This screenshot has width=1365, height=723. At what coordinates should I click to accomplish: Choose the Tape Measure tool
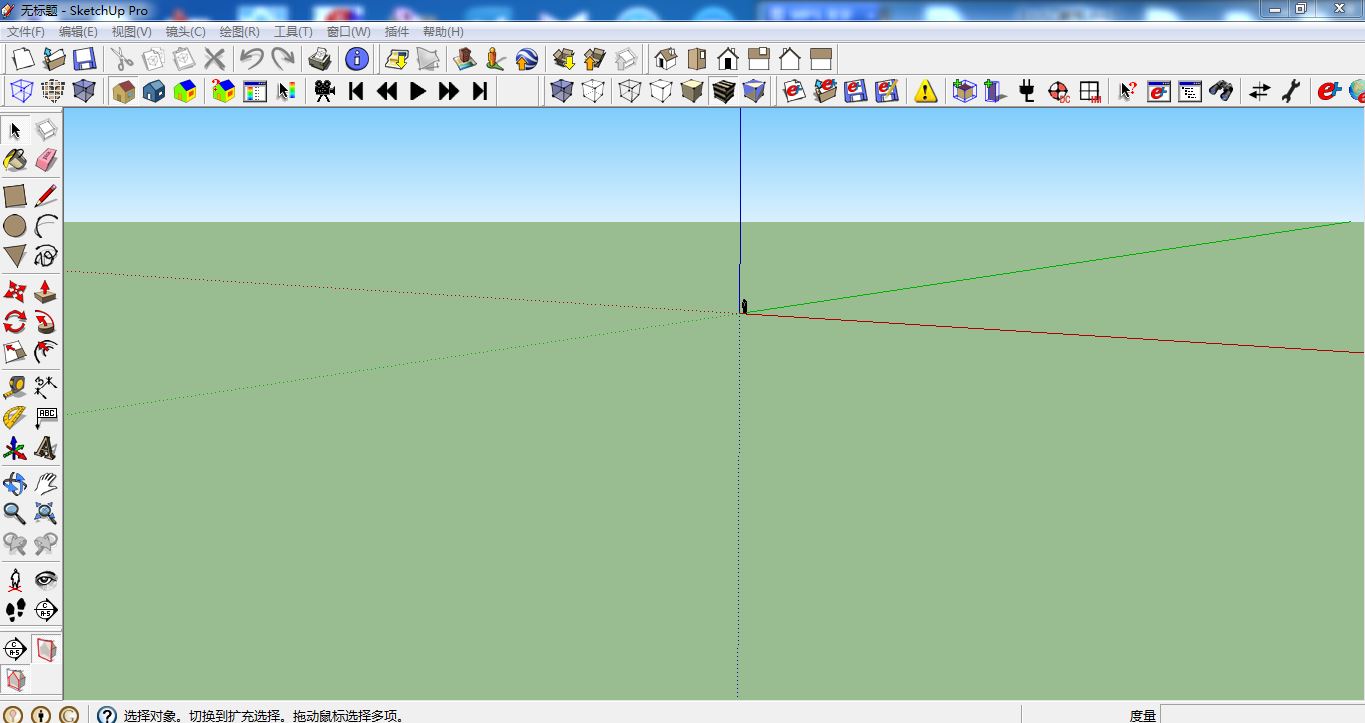click(15, 387)
